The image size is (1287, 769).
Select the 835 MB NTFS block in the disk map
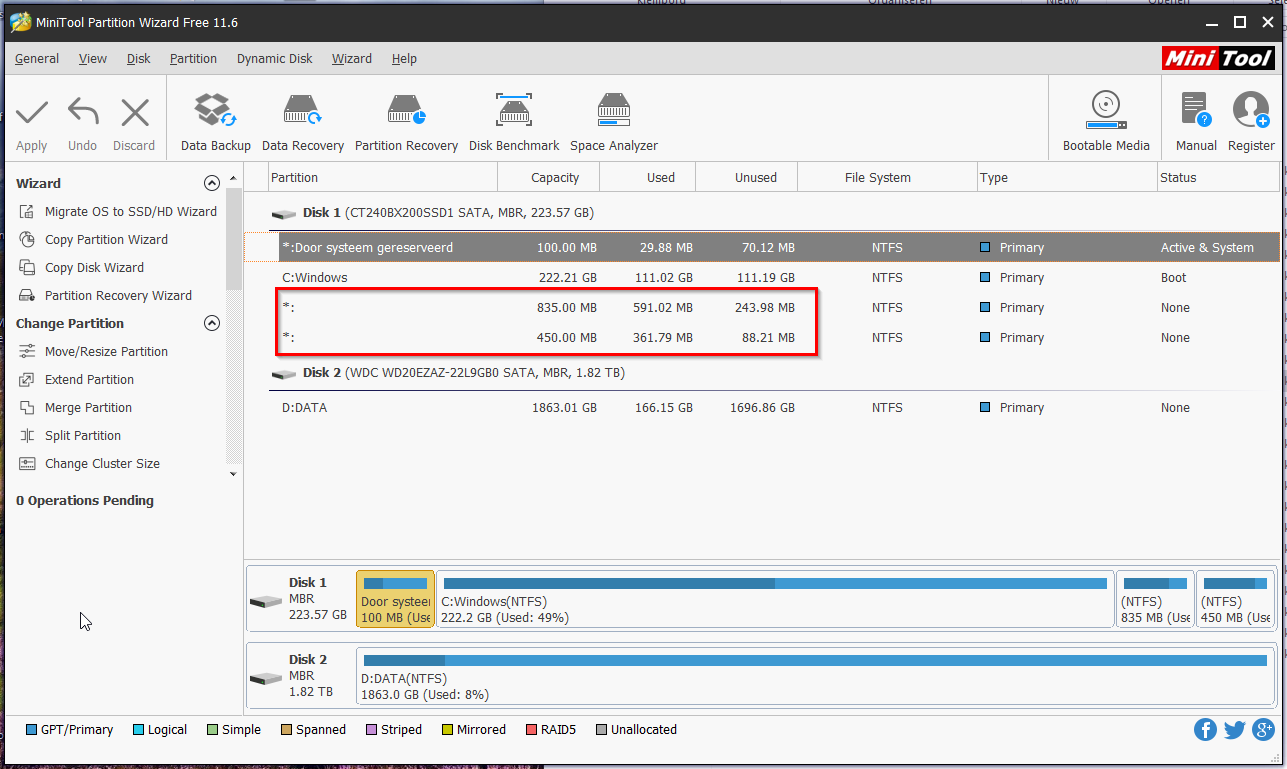(1155, 599)
